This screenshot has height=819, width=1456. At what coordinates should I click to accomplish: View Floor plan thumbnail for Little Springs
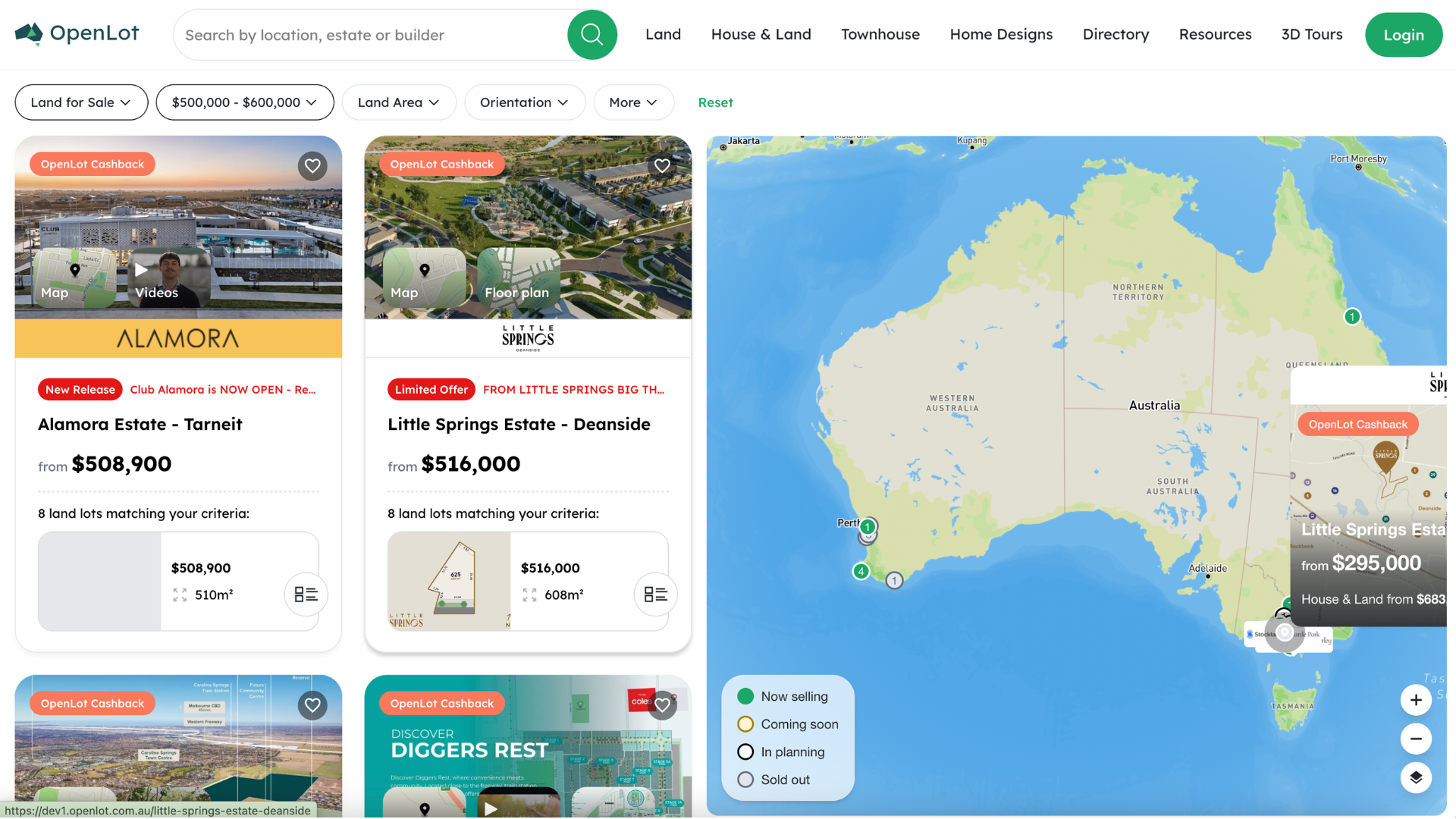[519, 278]
